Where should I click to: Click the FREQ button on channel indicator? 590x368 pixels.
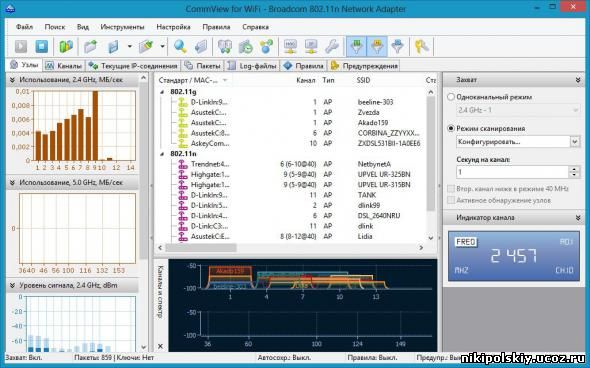coord(466,242)
